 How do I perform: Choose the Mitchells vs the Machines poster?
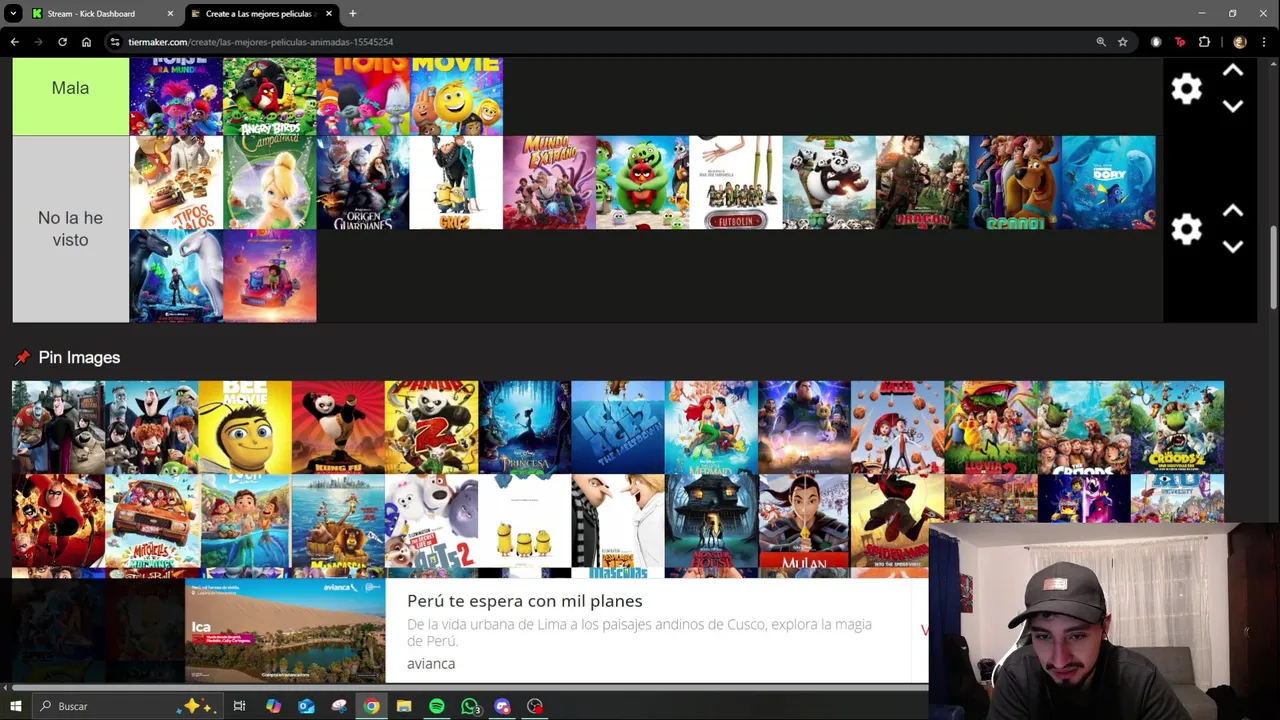(x=151, y=521)
